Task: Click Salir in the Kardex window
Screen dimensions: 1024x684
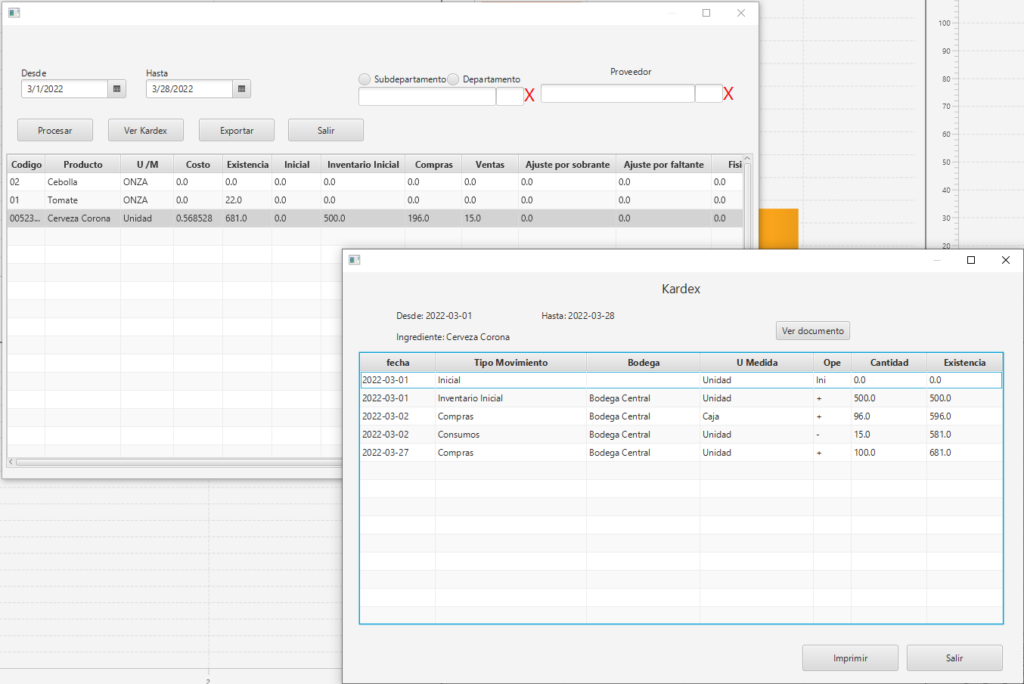Action: [x=955, y=658]
